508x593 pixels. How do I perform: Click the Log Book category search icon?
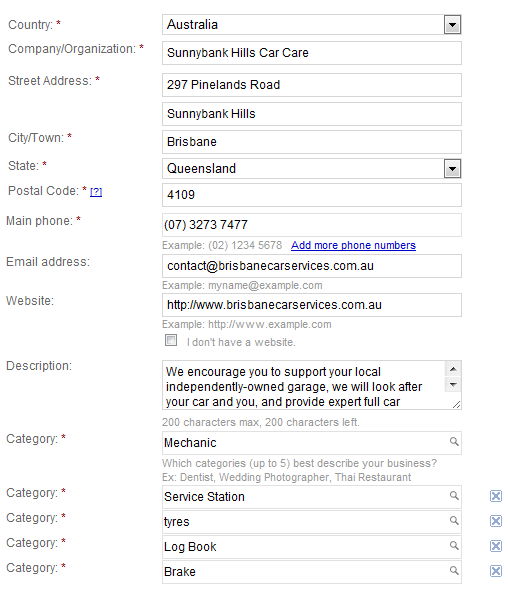[x=454, y=545]
